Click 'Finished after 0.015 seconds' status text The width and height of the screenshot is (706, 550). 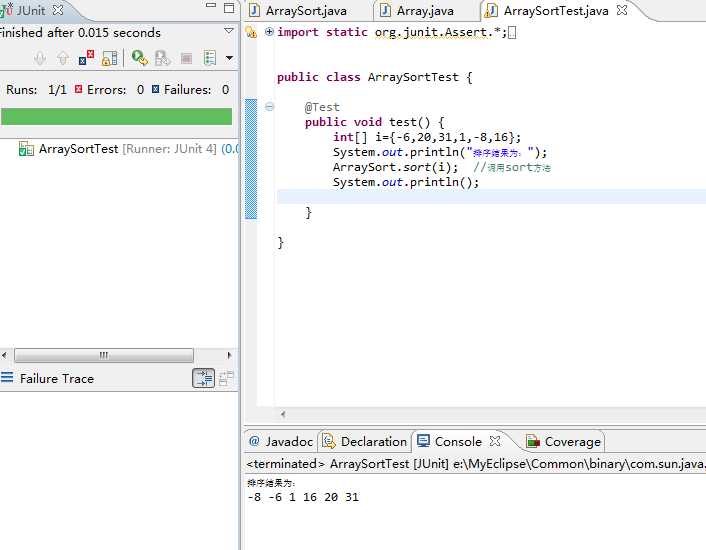(80, 33)
